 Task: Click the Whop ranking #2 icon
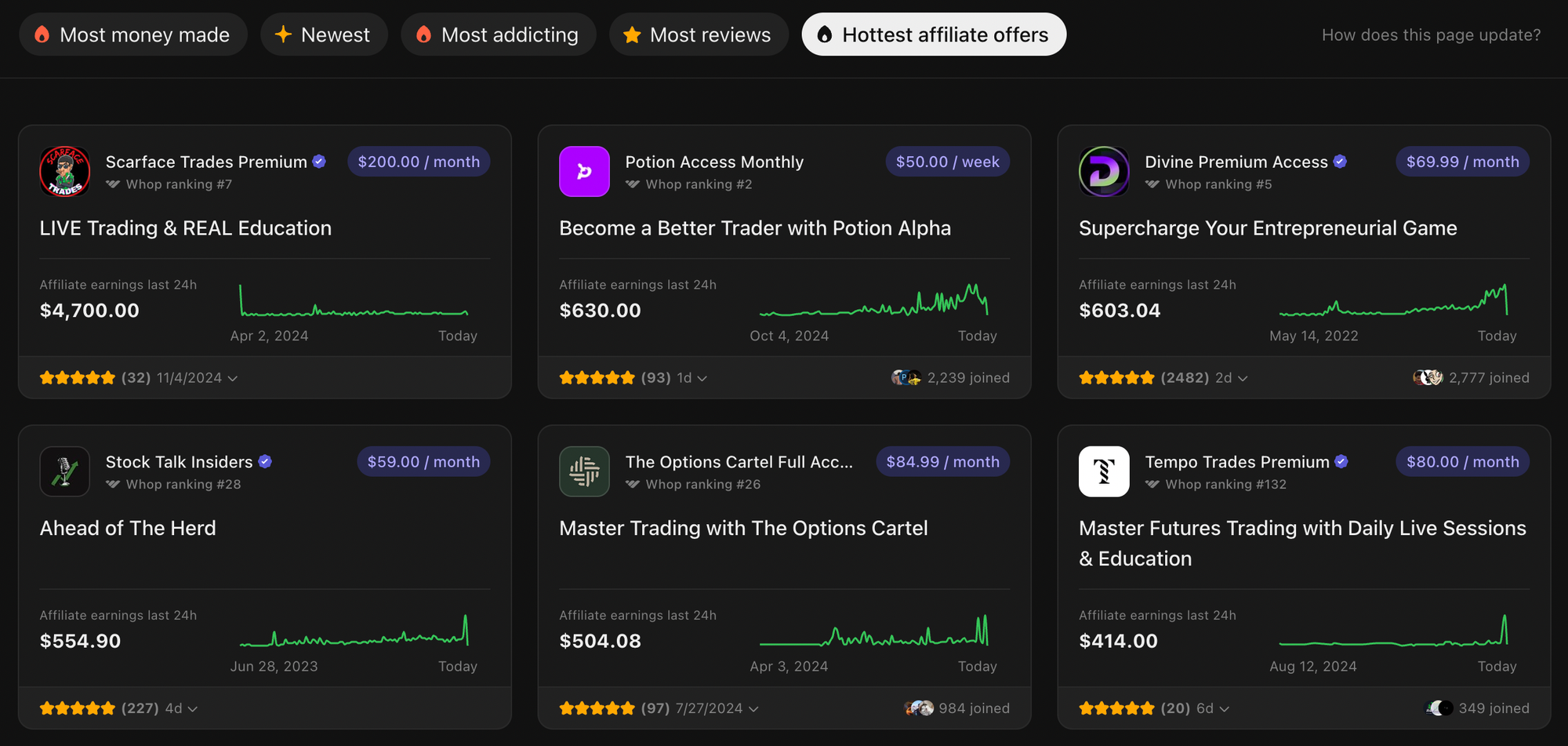(x=633, y=184)
